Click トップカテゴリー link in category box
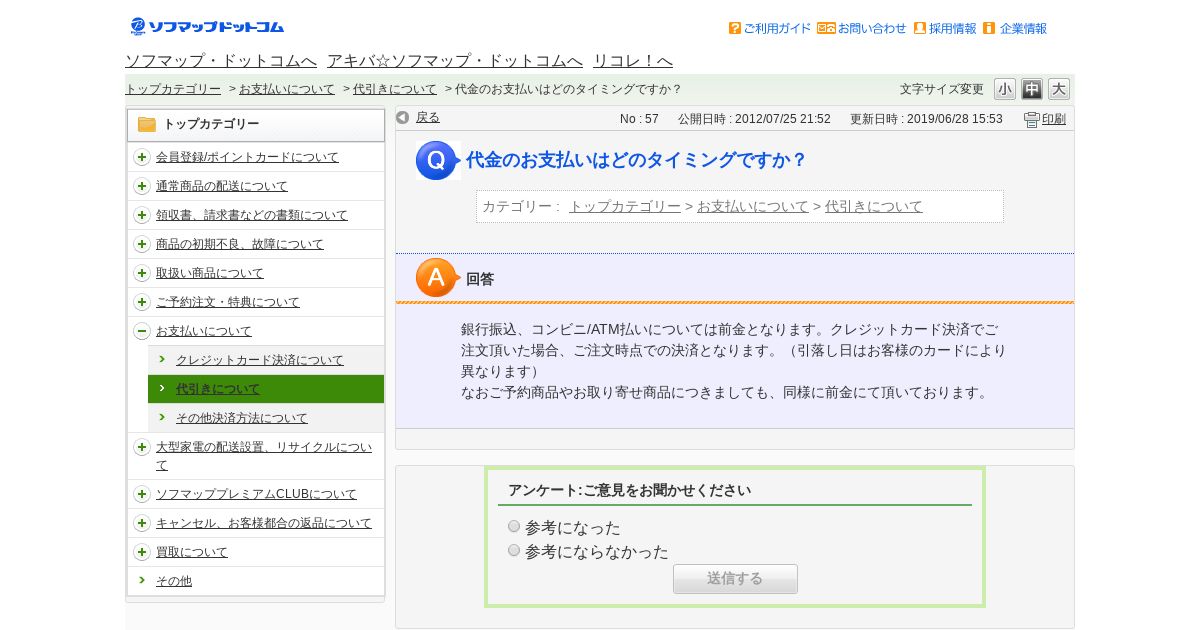The width and height of the screenshot is (1200, 630). 625,206
